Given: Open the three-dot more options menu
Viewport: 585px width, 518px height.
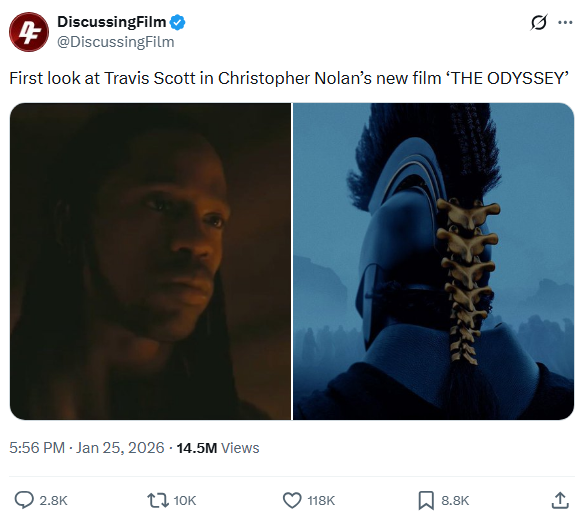Looking at the screenshot, I should pos(565,22).
